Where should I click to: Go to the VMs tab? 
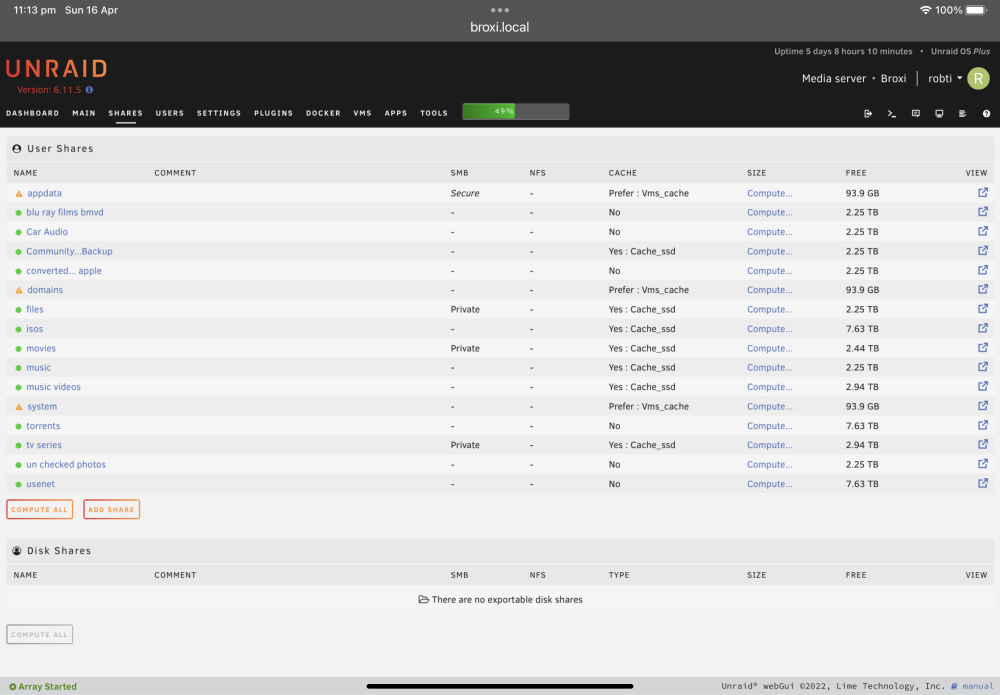tap(362, 113)
